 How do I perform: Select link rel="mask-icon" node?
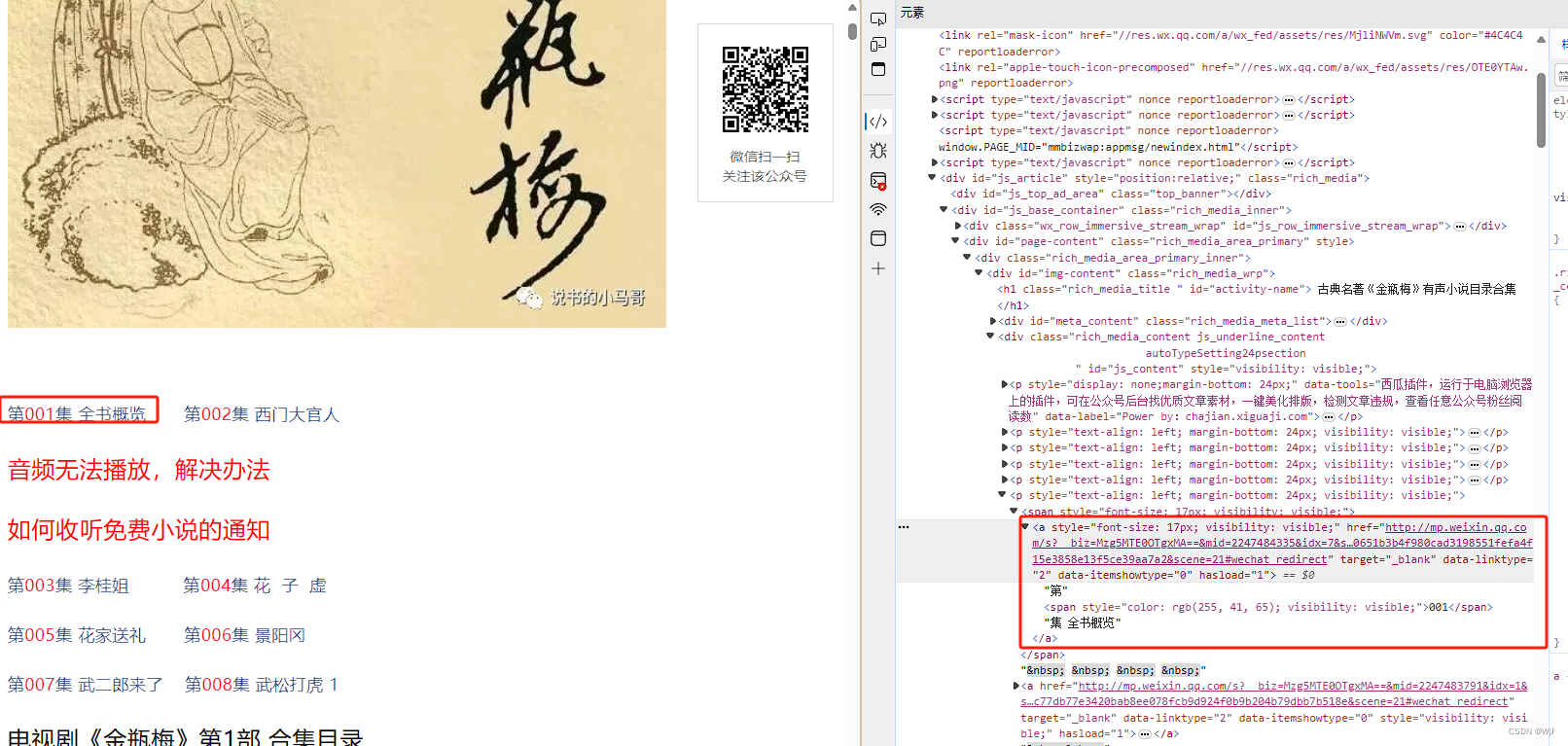pos(1230,44)
